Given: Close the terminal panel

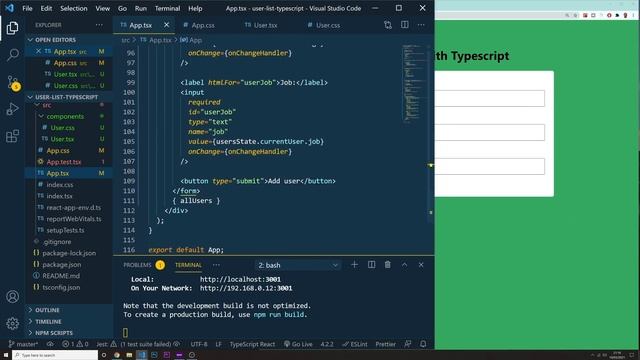Looking at the screenshot, I should click(x=421, y=264).
